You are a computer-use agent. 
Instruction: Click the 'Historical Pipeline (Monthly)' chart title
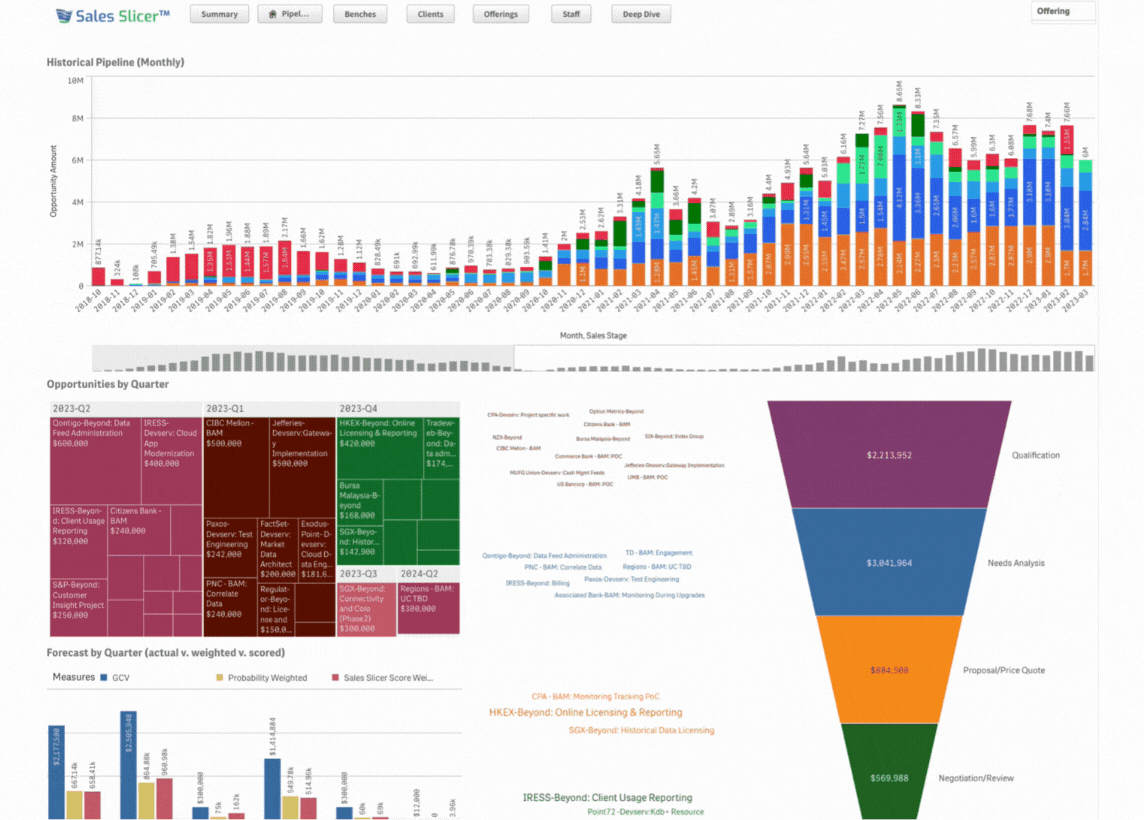[115, 63]
